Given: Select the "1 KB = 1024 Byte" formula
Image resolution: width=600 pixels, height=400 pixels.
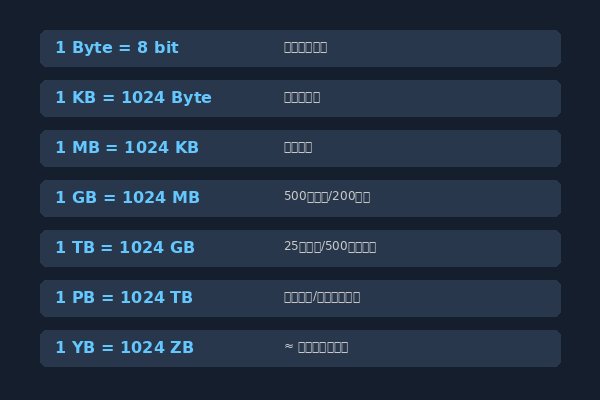Looking at the screenshot, I should click(x=134, y=98).
